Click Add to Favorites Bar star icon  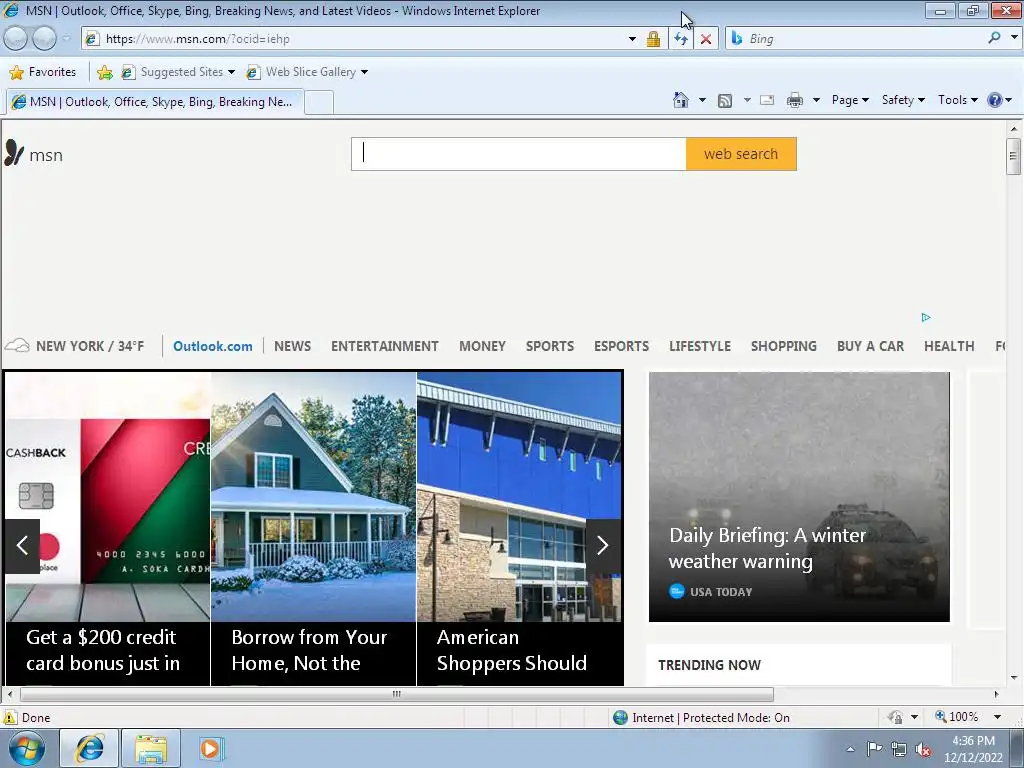pos(104,72)
